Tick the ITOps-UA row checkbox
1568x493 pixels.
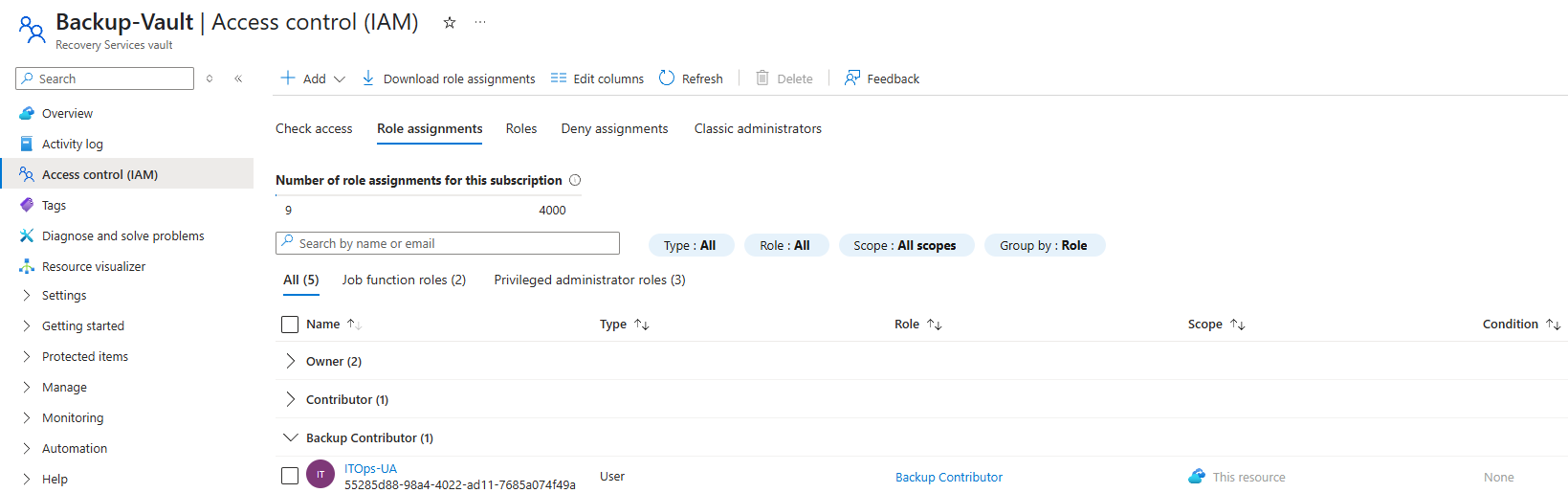[290, 476]
